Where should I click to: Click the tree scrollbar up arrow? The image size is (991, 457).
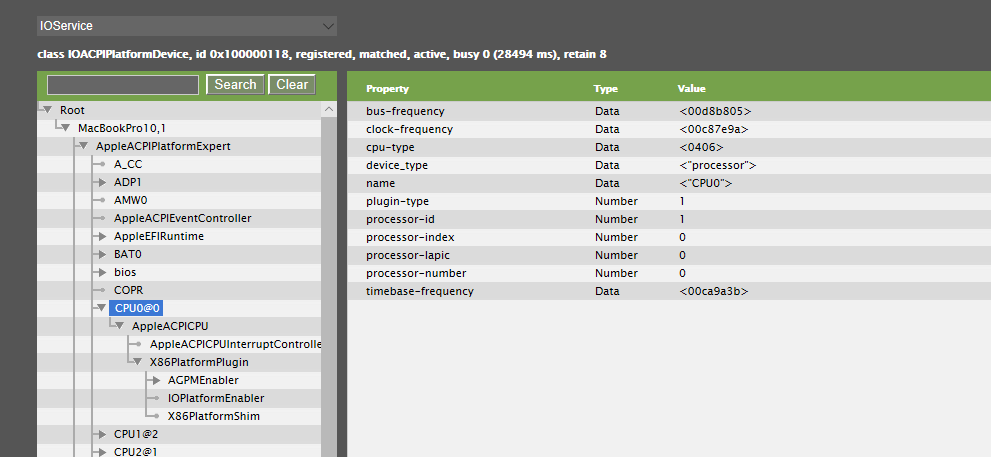329,109
